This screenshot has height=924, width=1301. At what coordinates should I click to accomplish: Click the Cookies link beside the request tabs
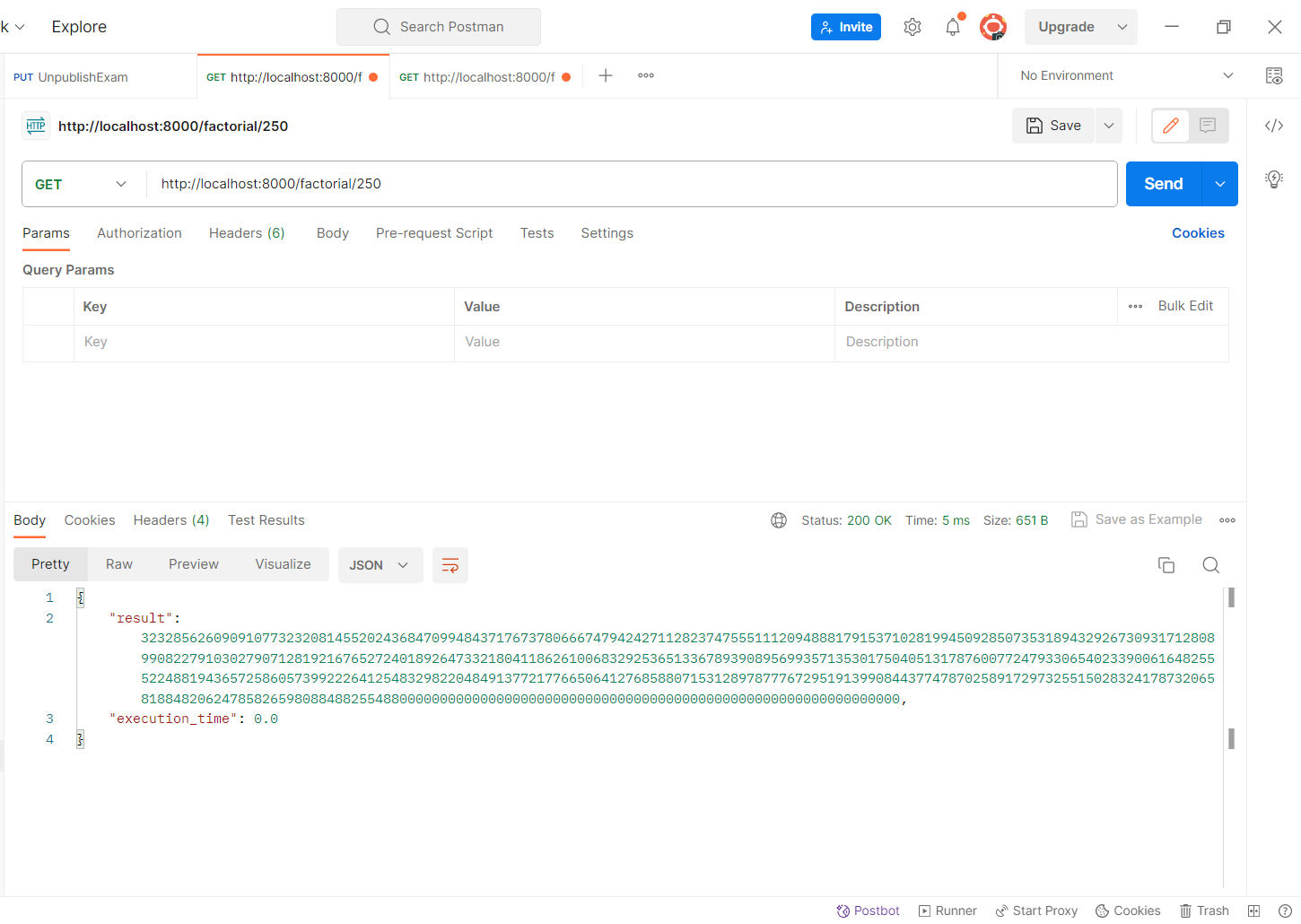point(1198,233)
